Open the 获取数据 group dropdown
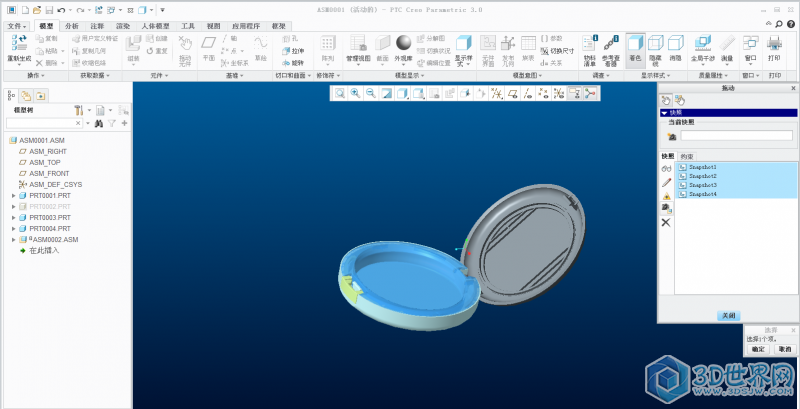The height and width of the screenshot is (409, 800). click(x=95, y=75)
